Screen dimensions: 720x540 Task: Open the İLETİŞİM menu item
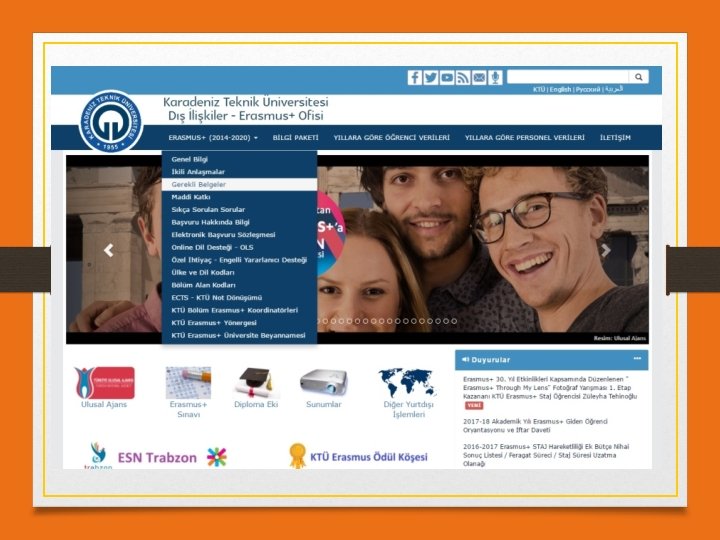click(x=615, y=138)
